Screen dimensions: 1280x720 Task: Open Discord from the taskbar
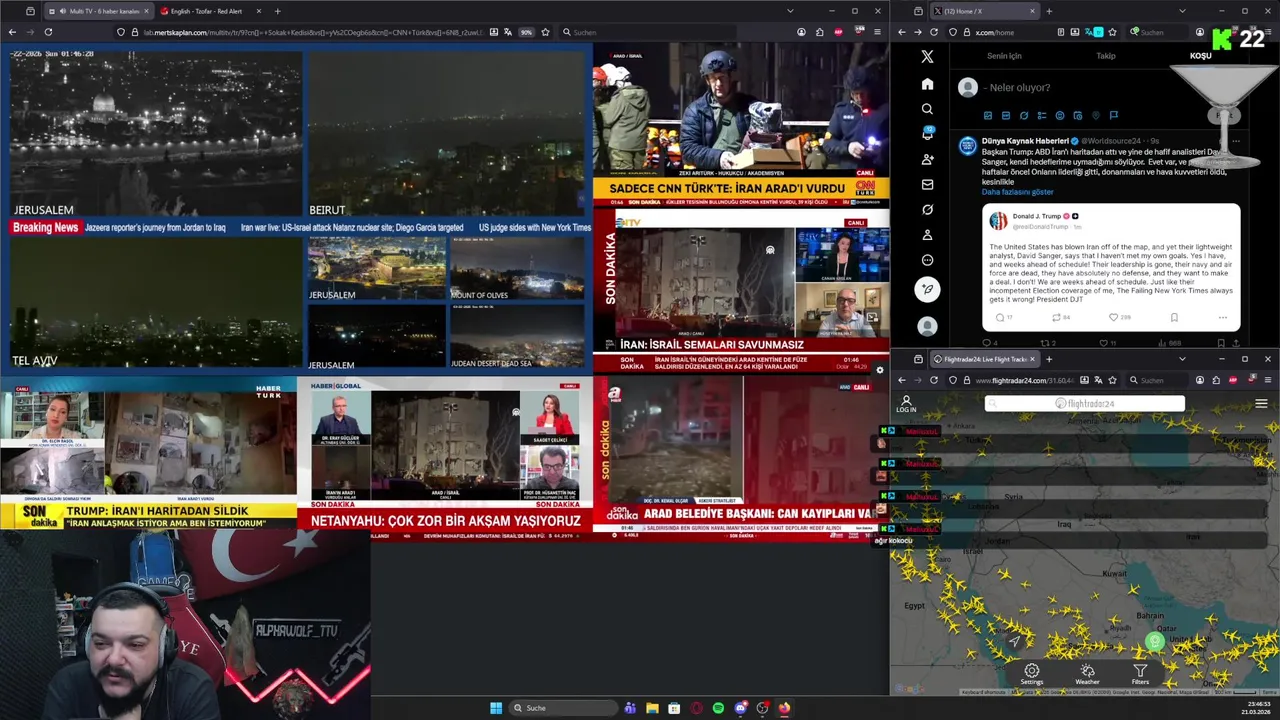740,708
